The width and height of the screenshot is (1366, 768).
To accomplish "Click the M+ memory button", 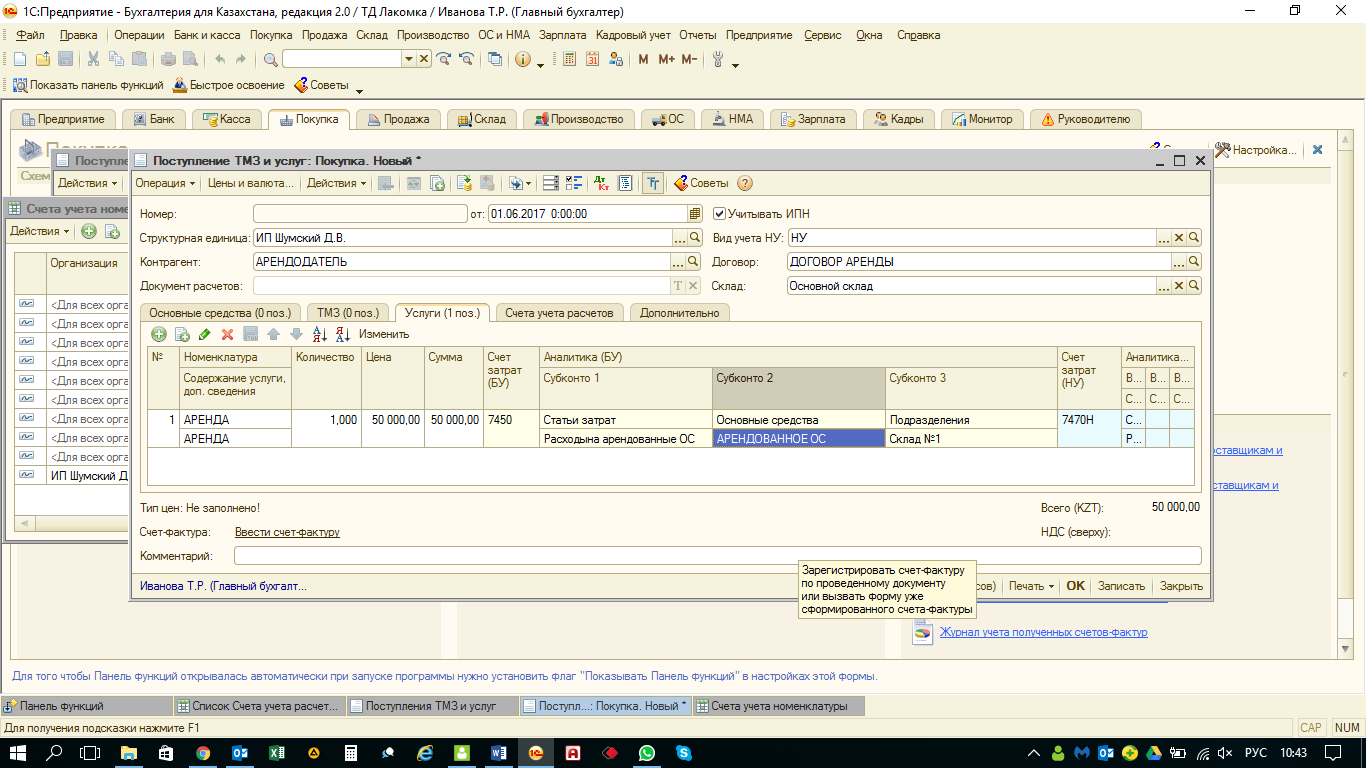I will 666,59.
